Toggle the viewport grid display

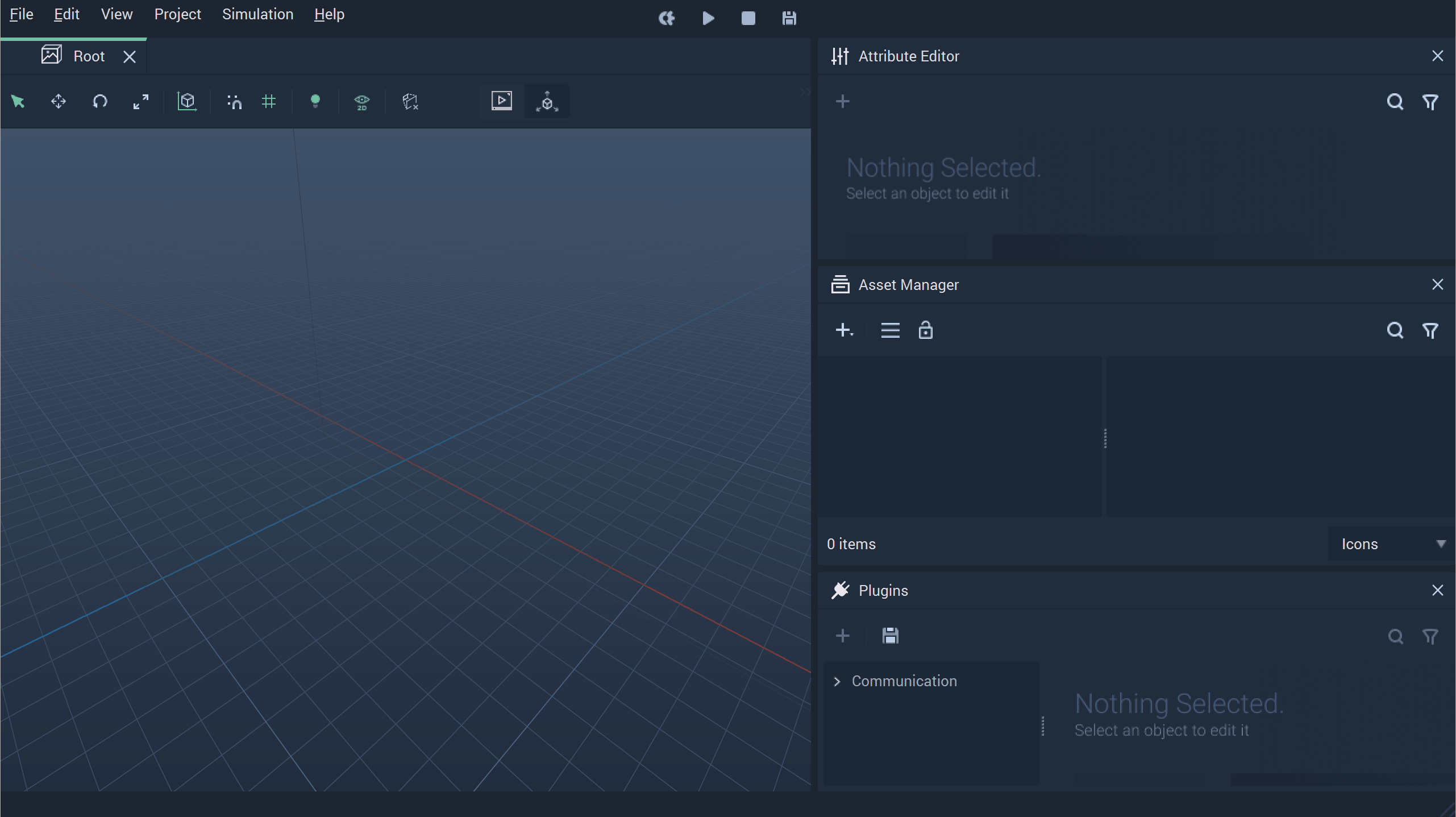269,102
